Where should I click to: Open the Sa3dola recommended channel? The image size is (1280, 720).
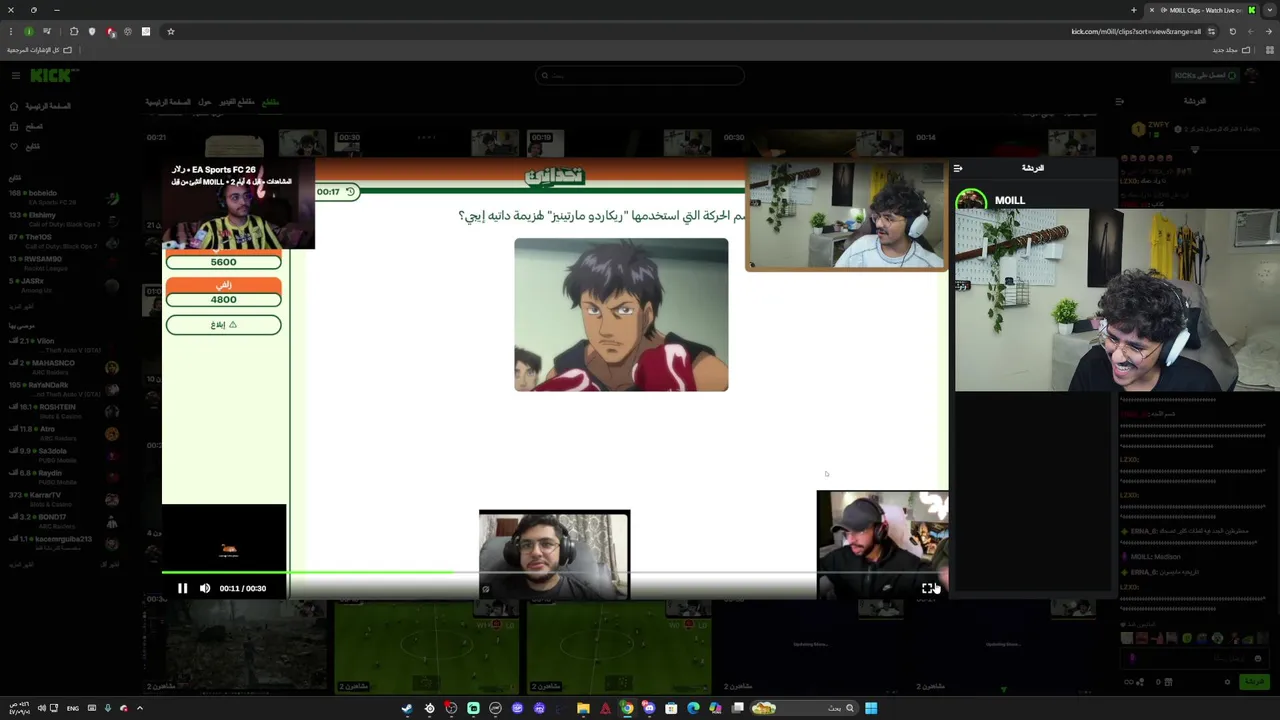tap(62, 455)
